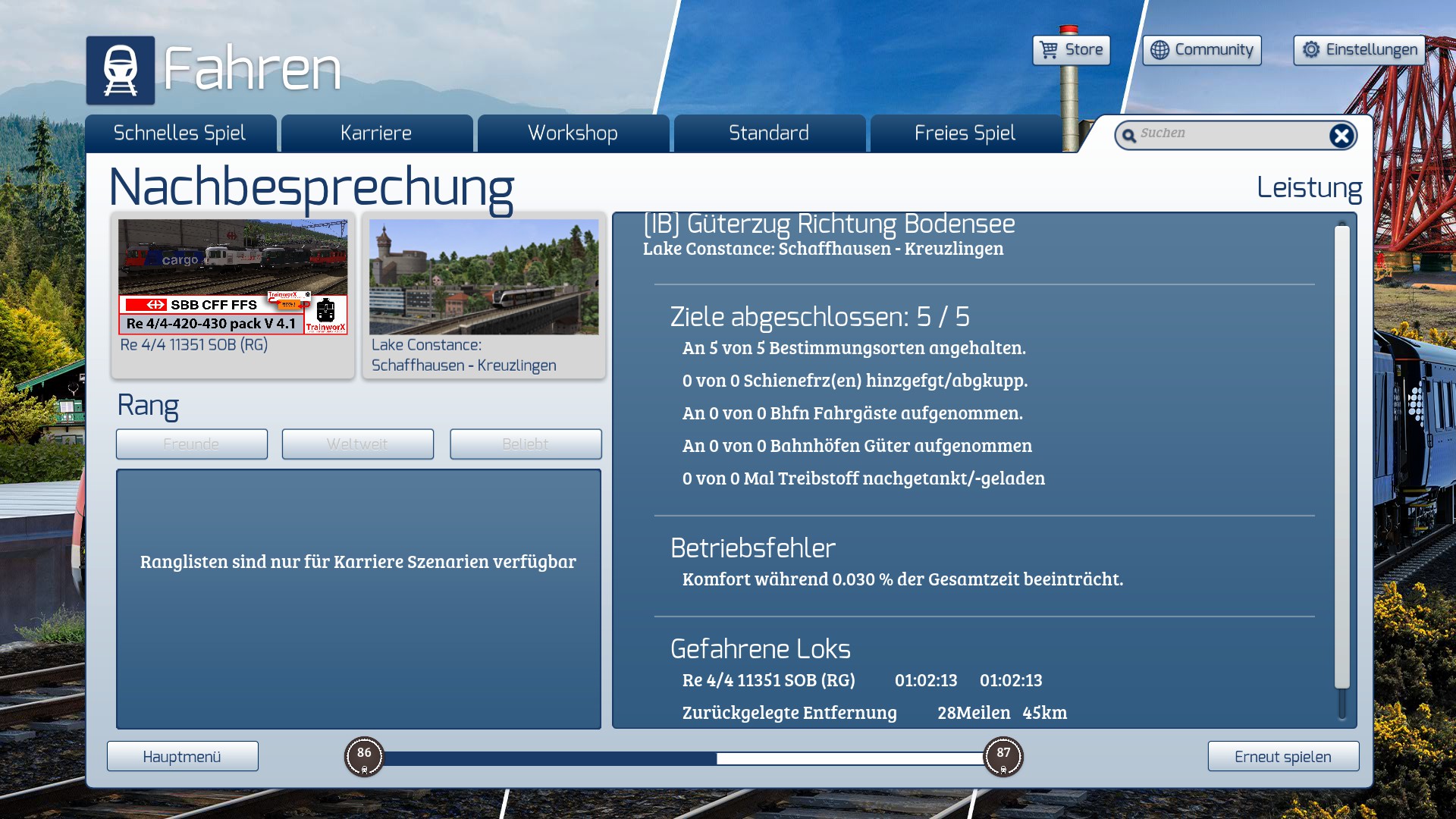Click the experience progress bar
The width and height of the screenshot is (1456, 819).
(682, 758)
